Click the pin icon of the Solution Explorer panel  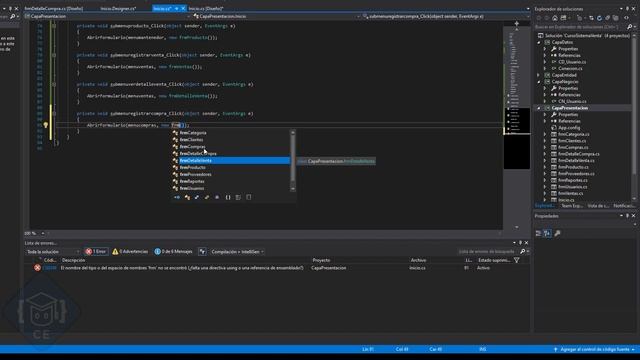coord(627,9)
